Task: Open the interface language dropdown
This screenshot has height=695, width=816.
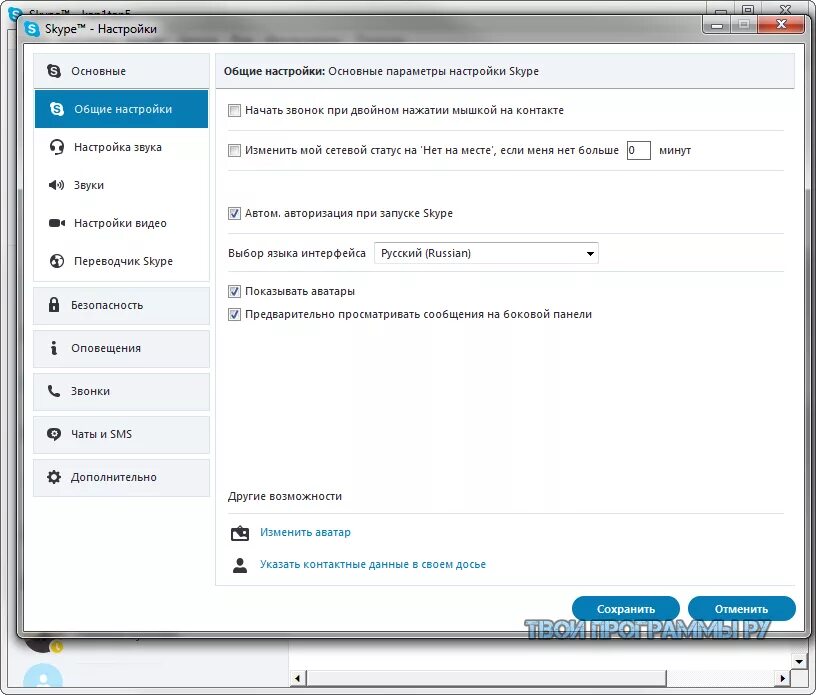Action: (485, 252)
